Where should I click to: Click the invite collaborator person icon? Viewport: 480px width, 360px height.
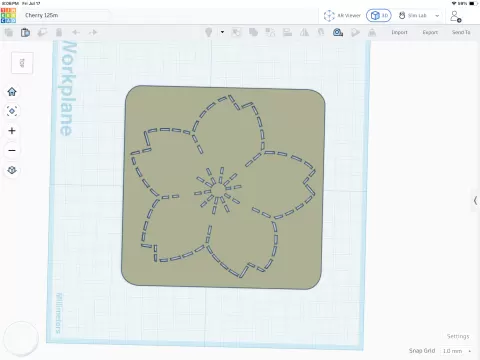click(455, 16)
